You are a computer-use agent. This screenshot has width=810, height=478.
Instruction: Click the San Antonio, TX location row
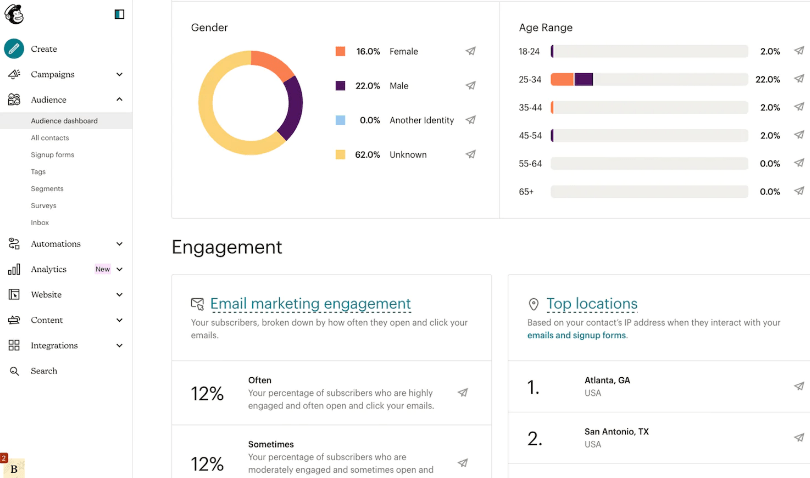(659, 438)
